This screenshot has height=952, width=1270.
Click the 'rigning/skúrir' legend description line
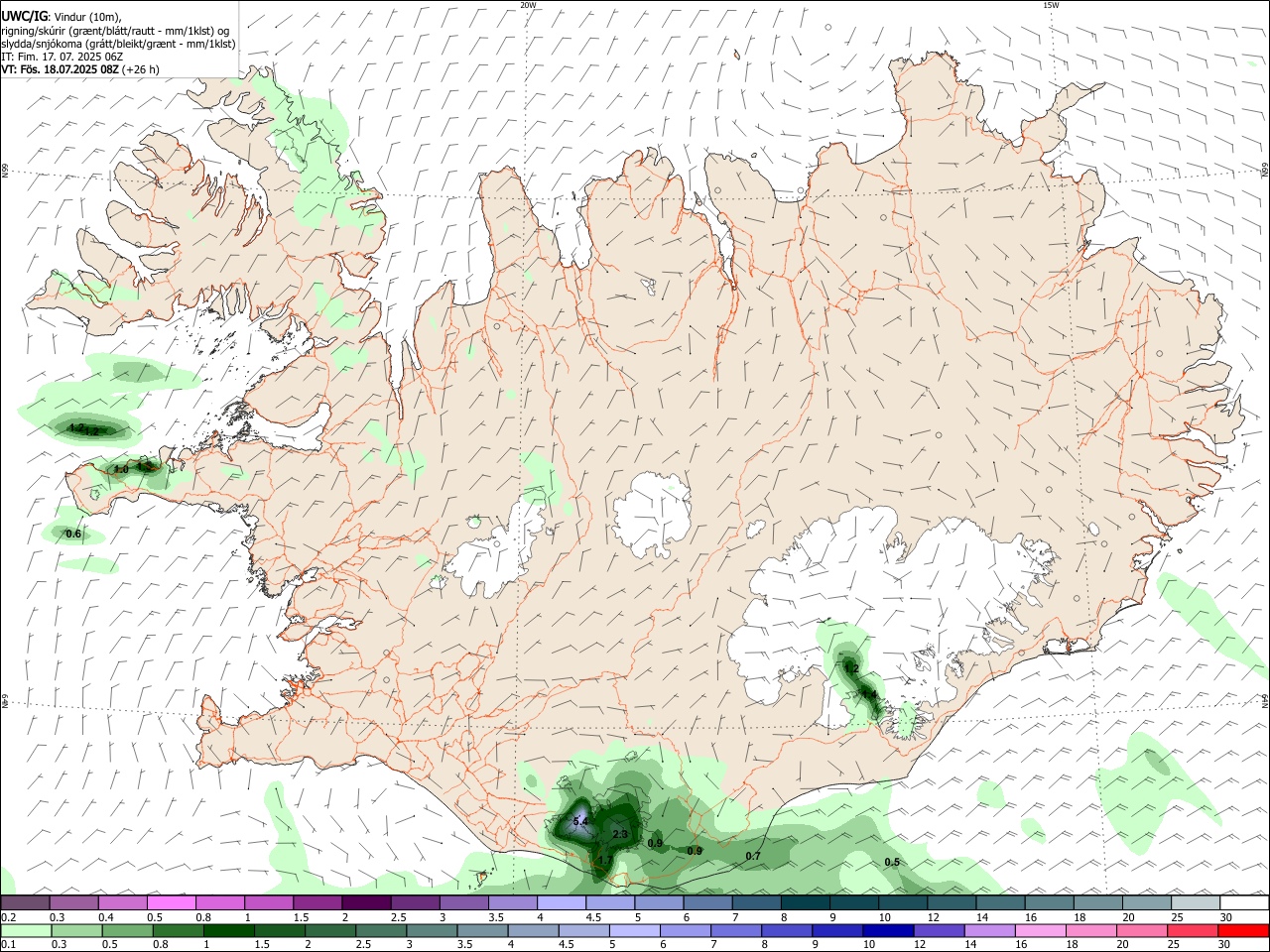[x=115, y=30]
